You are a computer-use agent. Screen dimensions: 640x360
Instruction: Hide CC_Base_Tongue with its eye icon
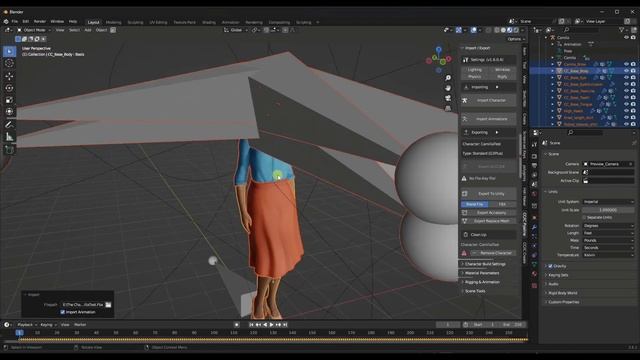point(626,104)
